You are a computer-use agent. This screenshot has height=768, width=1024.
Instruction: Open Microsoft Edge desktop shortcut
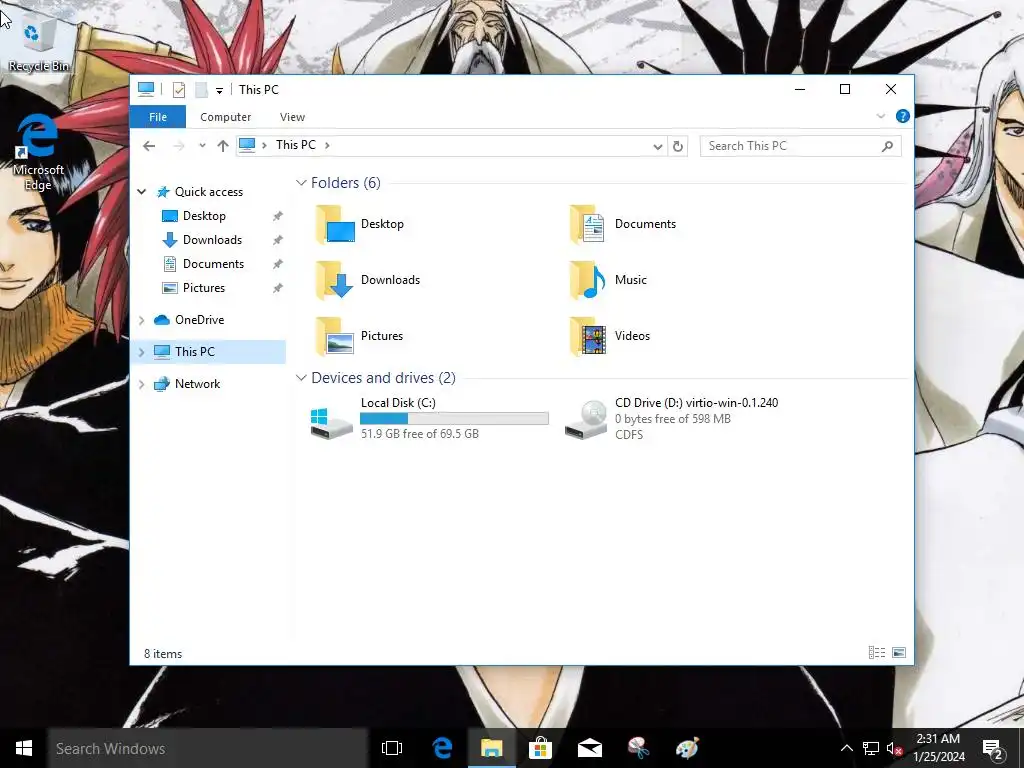click(x=38, y=152)
